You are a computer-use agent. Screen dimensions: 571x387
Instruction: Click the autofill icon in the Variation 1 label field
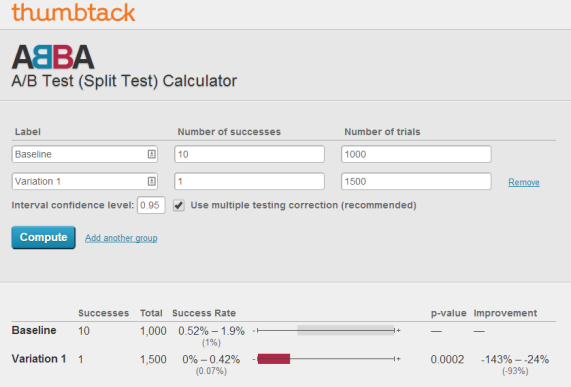click(x=151, y=181)
